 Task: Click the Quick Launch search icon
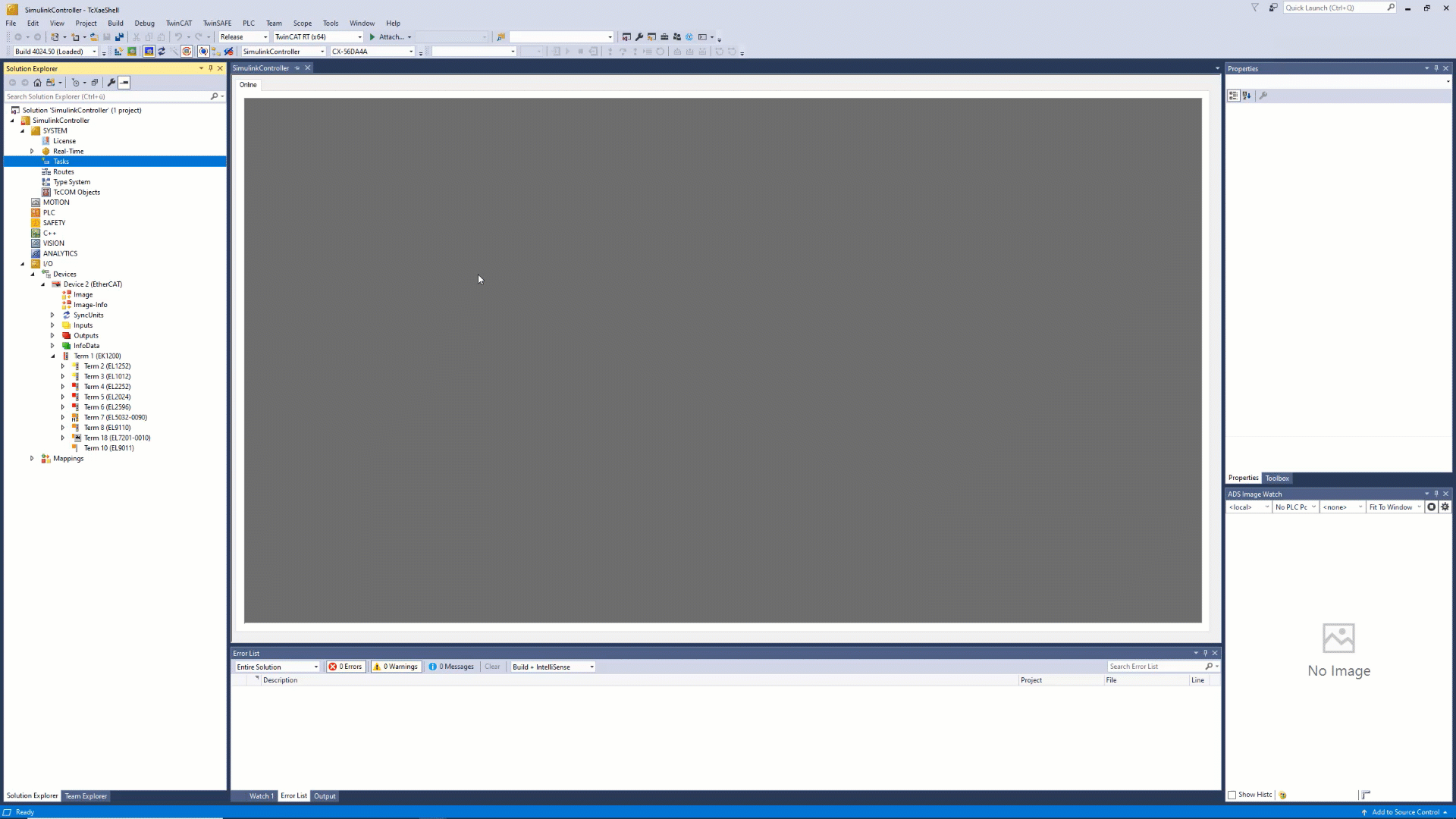point(1391,8)
